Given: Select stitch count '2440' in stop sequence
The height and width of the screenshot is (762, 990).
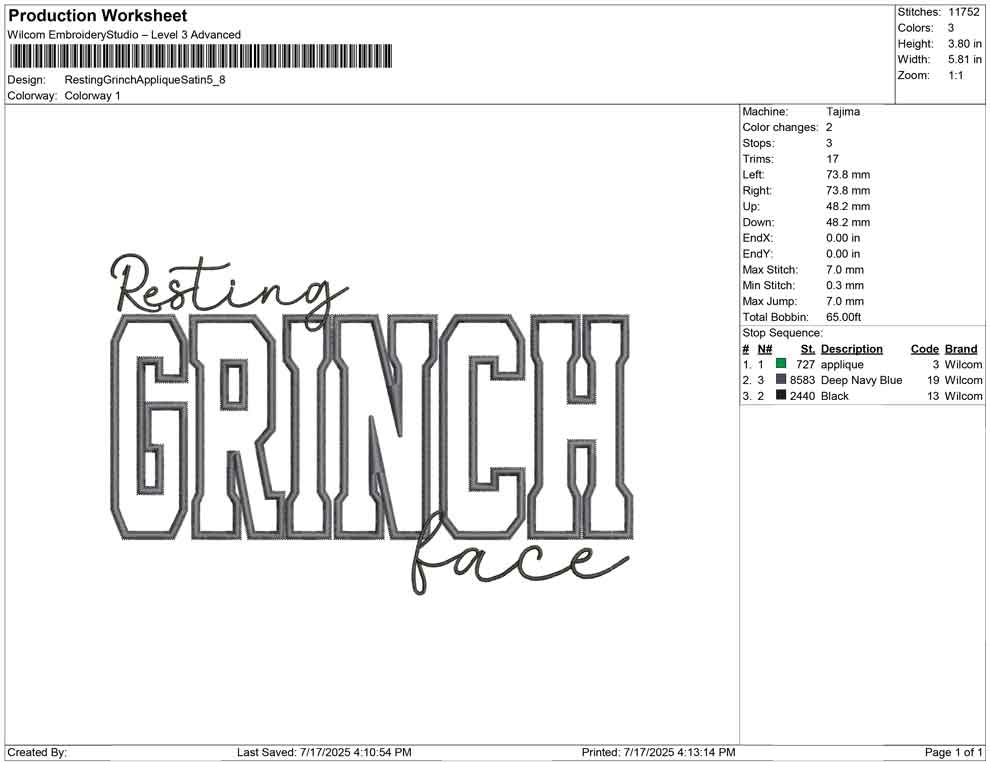Looking at the screenshot, I should (x=802, y=396).
